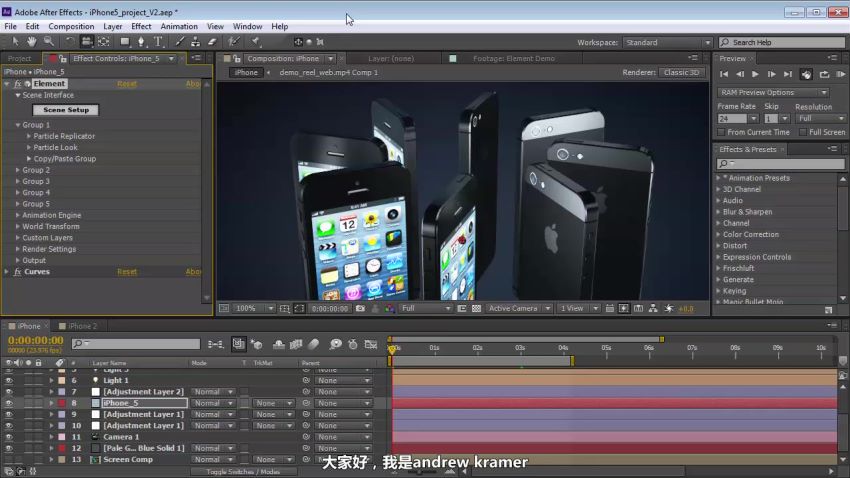Select the Roto Brush tool
The width and height of the screenshot is (850, 478).
pyautogui.click(x=234, y=41)
